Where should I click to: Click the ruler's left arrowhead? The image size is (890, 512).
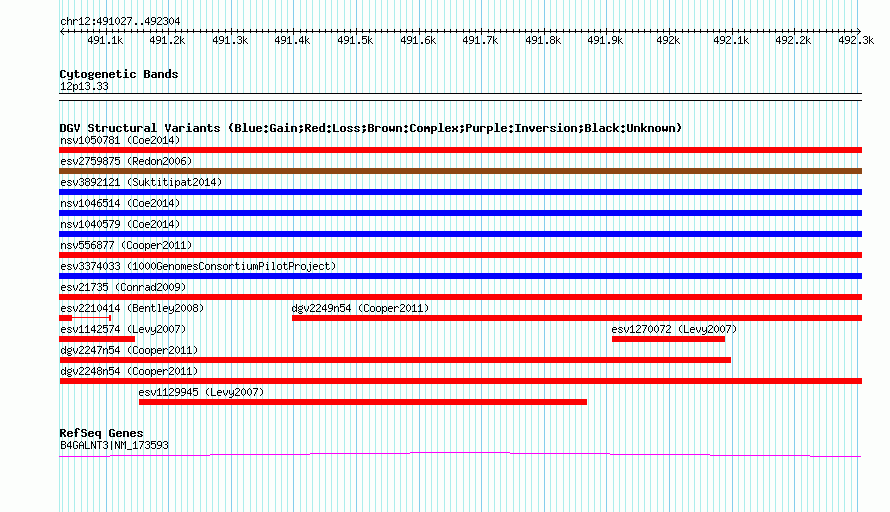[62, 31]
